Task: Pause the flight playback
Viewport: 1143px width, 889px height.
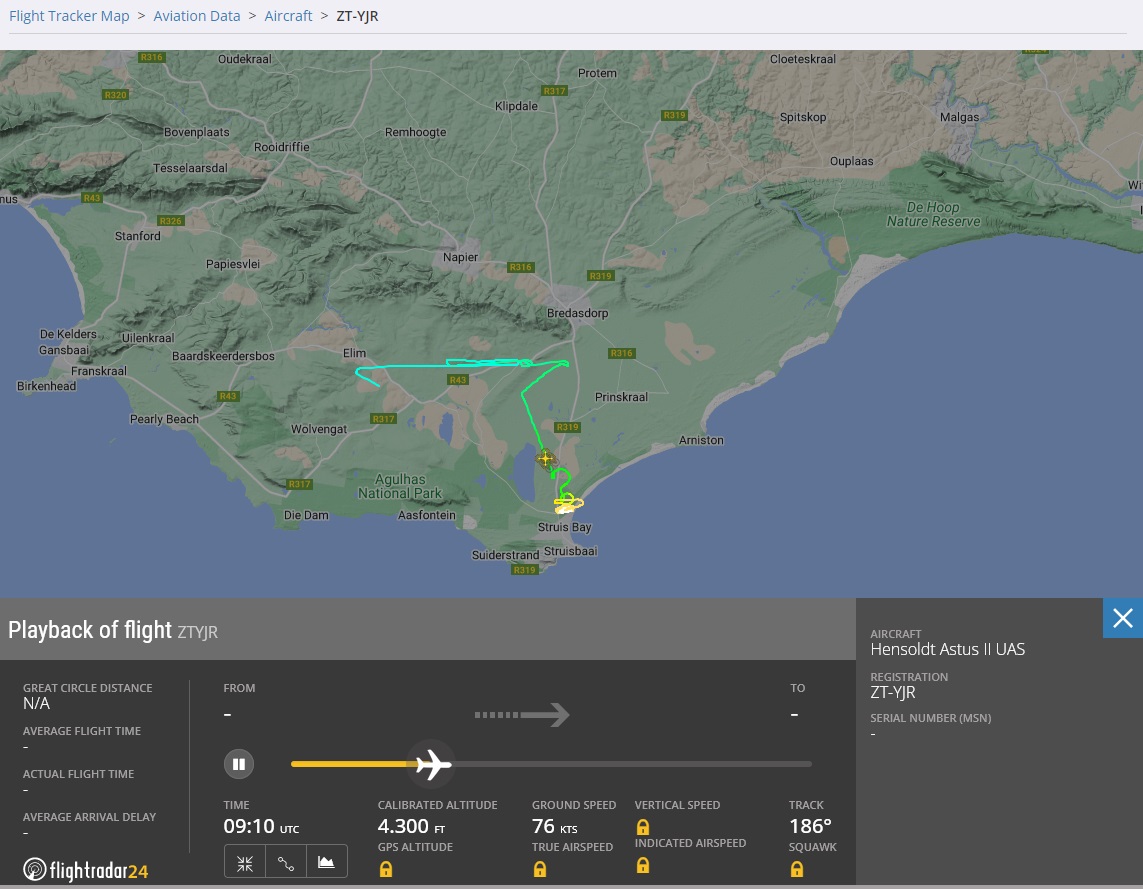Action: tap(238, 764)
